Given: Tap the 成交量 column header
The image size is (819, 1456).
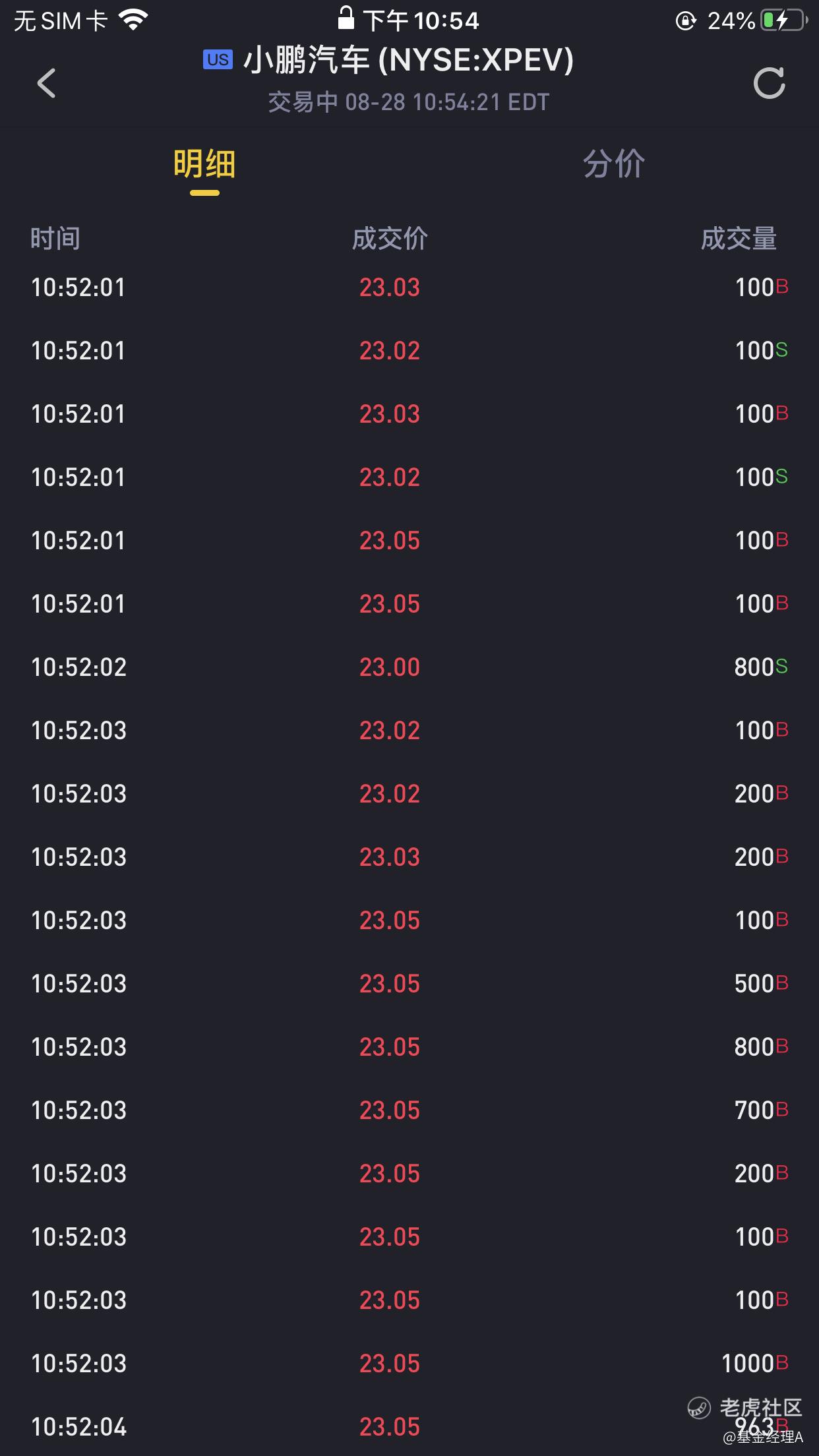Looking at the screenshot, I should coord(739,238).
